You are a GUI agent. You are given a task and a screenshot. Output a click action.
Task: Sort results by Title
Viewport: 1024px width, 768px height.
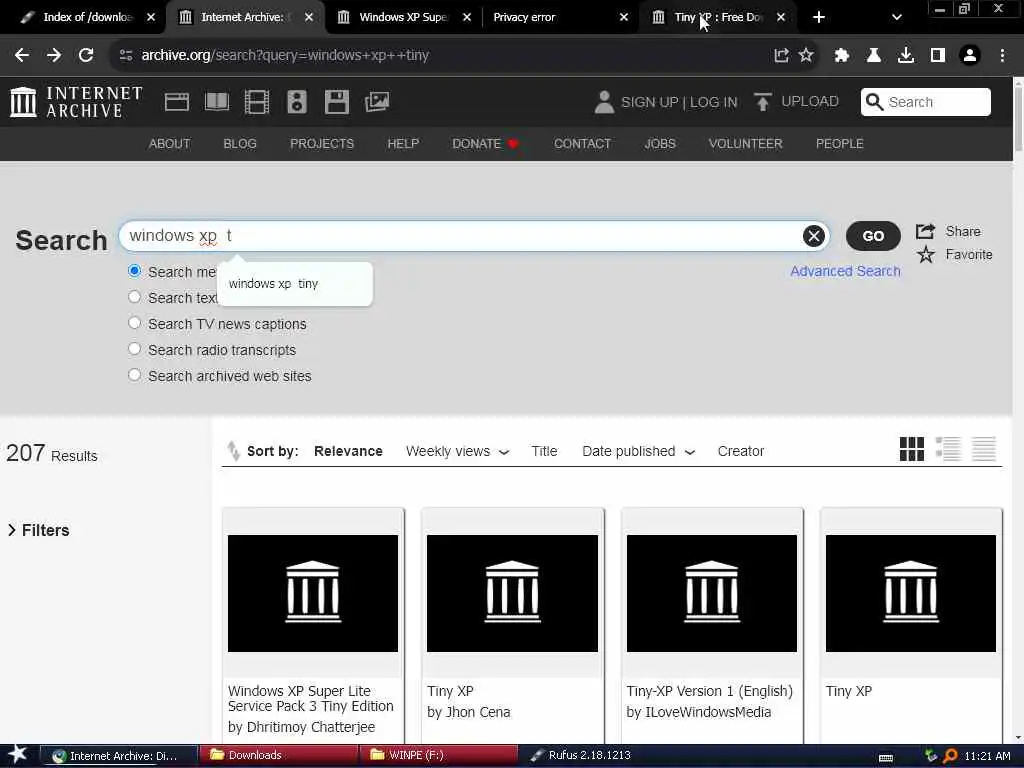pos(544,451)
